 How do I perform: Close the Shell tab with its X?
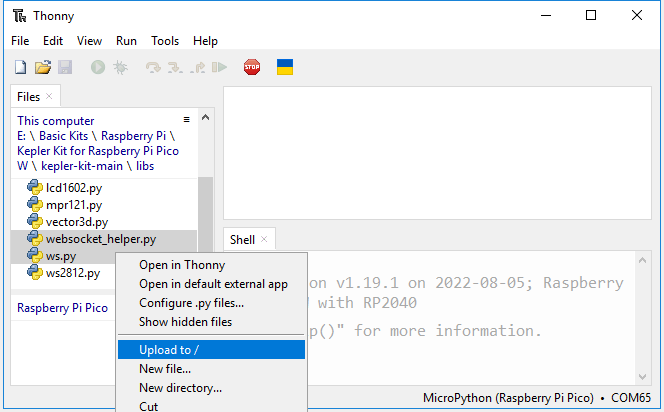click(x=264, y=239)
